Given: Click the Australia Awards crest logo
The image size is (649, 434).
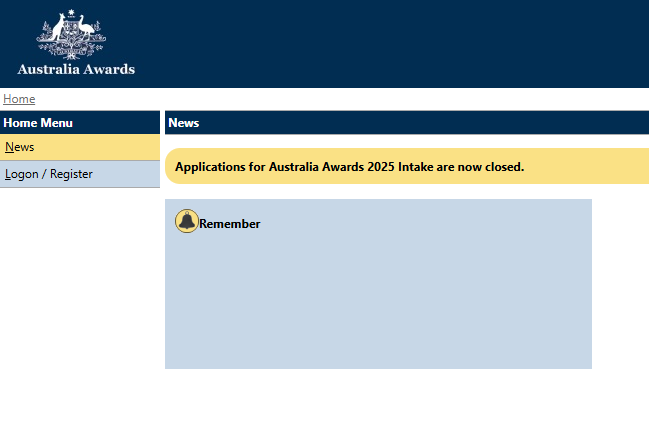Looking at the screenshot, I should click(x=71, y=34).
